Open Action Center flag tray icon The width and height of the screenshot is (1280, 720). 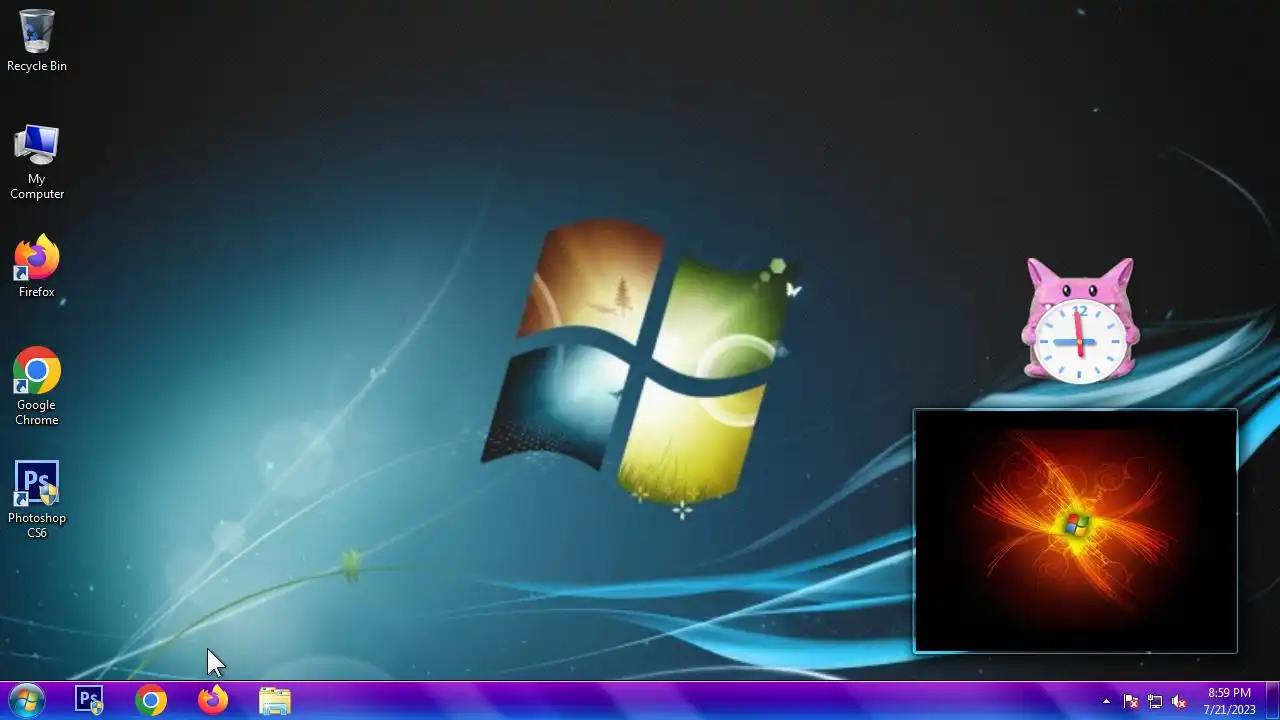(x=1131, y=701)
